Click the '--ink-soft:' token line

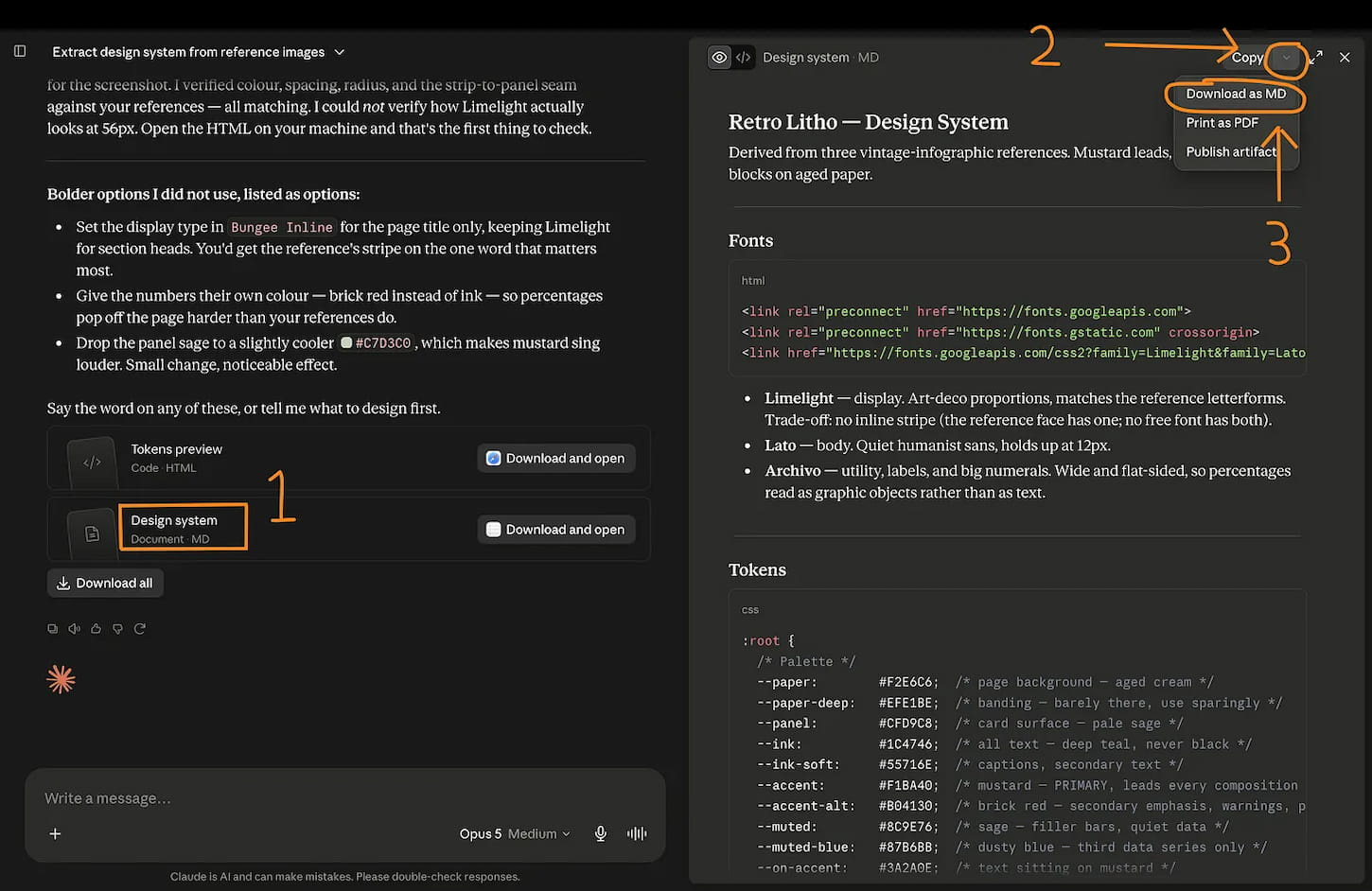(x=970, y=764)
